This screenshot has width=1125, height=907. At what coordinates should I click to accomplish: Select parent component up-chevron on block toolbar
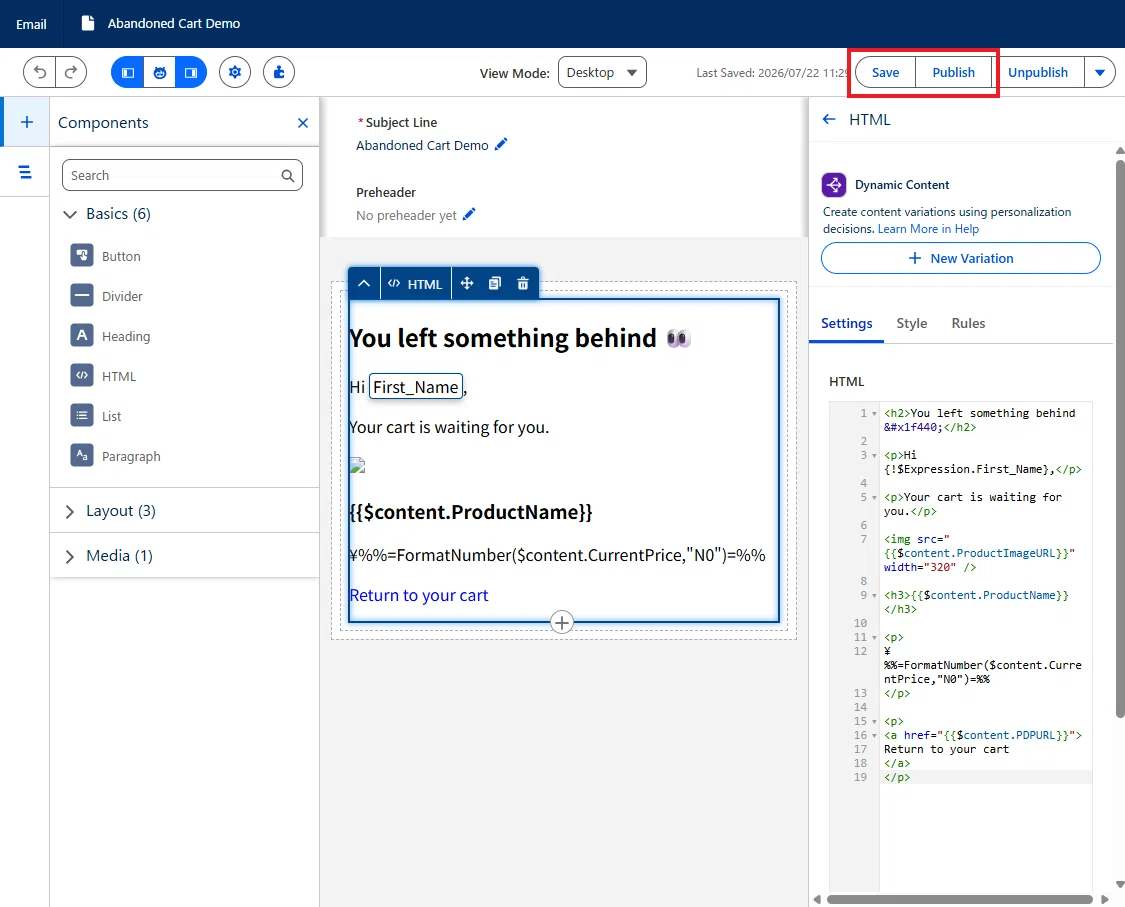pyautogui.click(x=364, y=283)
